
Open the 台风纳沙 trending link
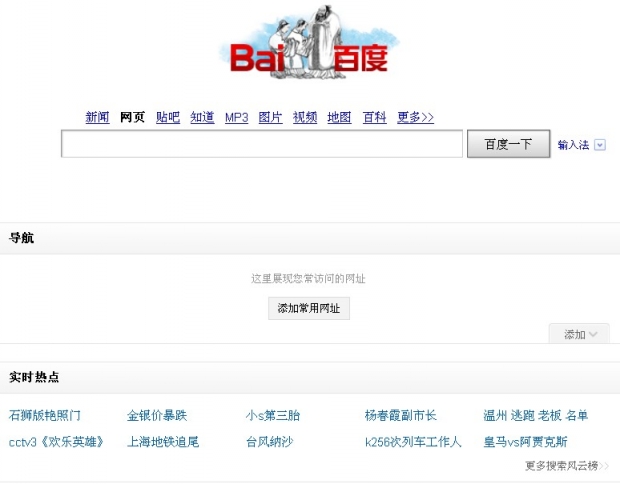pos(269,442)
